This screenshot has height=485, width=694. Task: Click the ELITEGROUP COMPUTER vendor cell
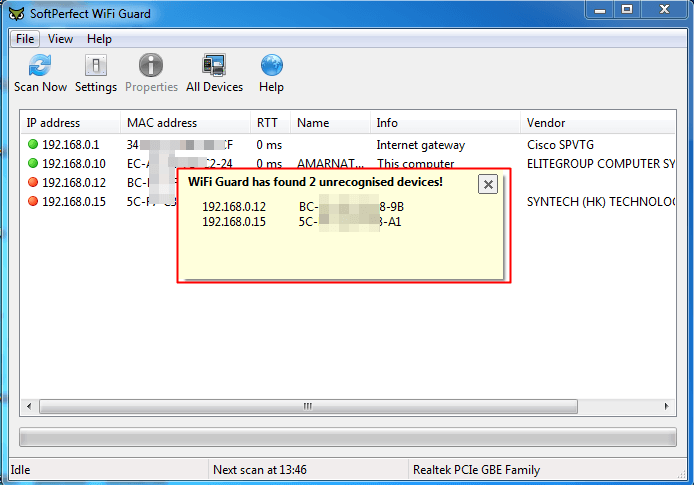[601, 164]
